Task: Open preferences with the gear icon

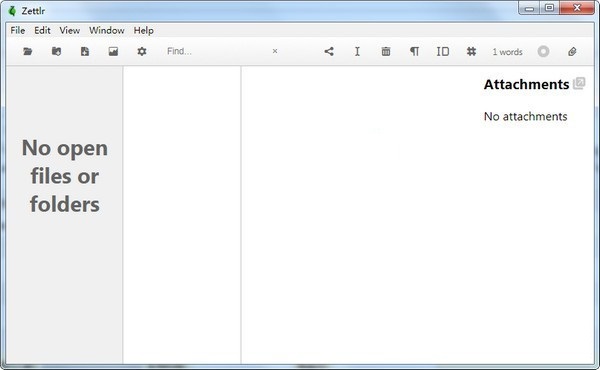Action: point(142,51)
